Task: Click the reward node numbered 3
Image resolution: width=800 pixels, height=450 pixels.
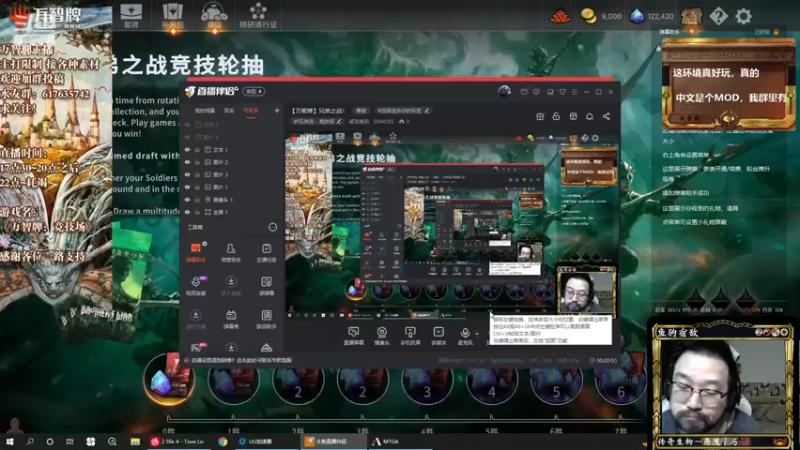Action: 427,381
